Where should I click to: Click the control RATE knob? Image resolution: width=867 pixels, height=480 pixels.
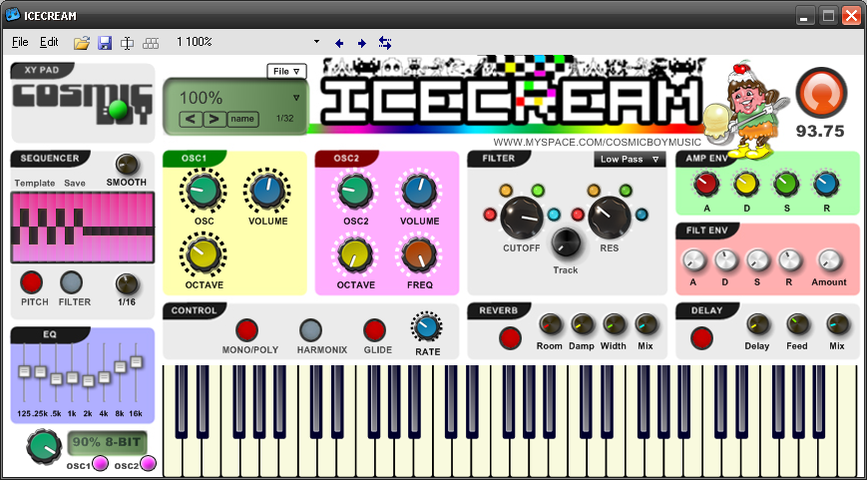click(x=426, y=327)
